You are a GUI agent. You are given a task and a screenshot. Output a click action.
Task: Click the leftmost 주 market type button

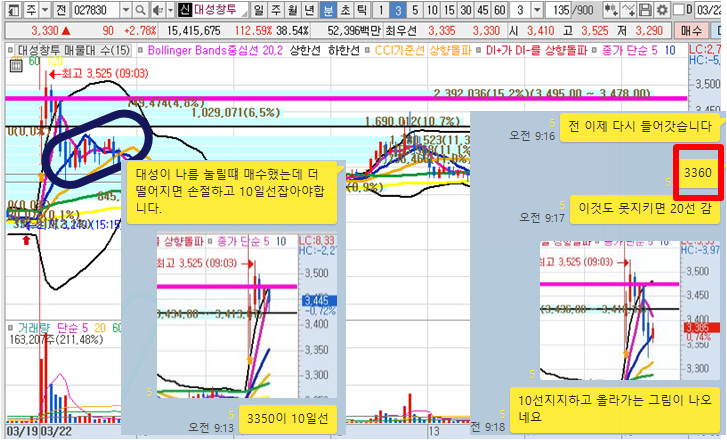pos(31,10)
